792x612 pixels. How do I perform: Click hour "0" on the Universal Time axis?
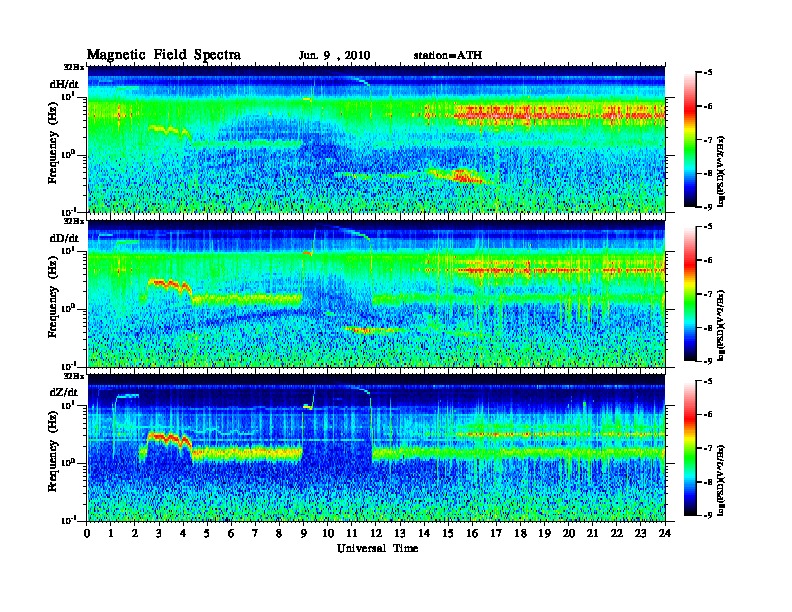tap(87, 534)
